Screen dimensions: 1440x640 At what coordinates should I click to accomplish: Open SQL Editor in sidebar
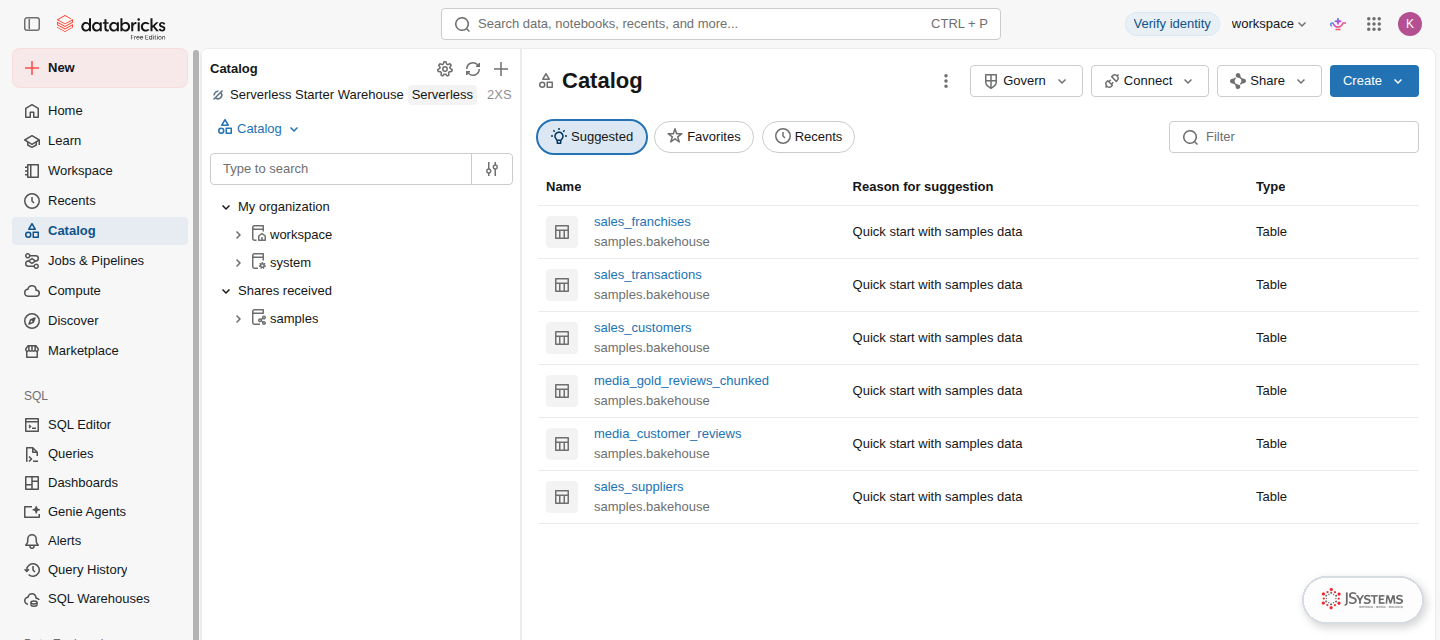click(x=100, y=425)
